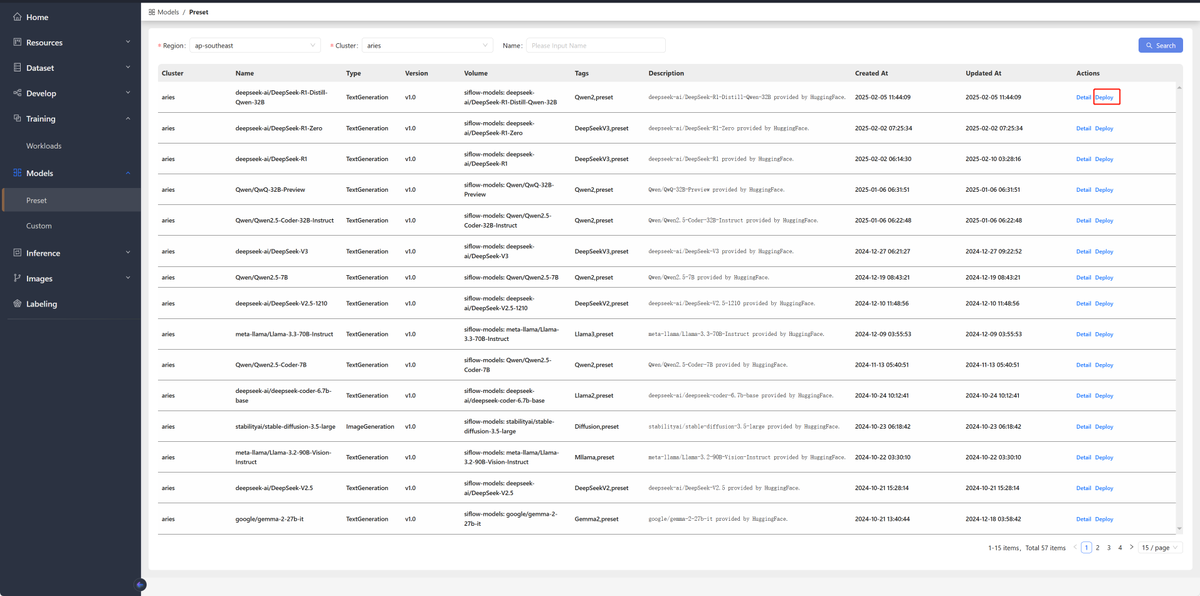Viewport: 1200px width, 596px height.
Task: Click the Gemma2,preset tags cell
Action: pos(596,519)
